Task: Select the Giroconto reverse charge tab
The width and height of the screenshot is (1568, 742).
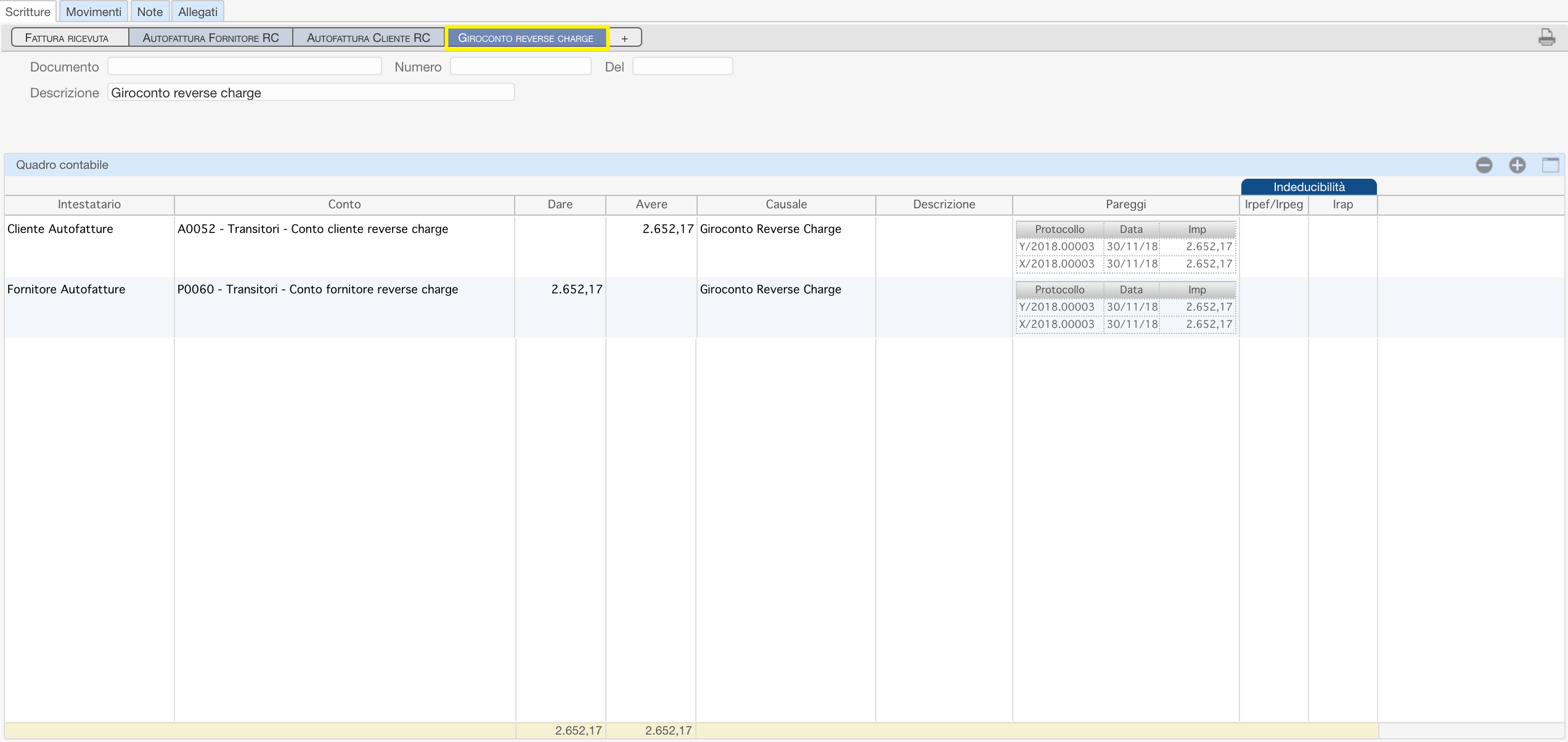Action: pyautogui.click(x=526, y=38)
